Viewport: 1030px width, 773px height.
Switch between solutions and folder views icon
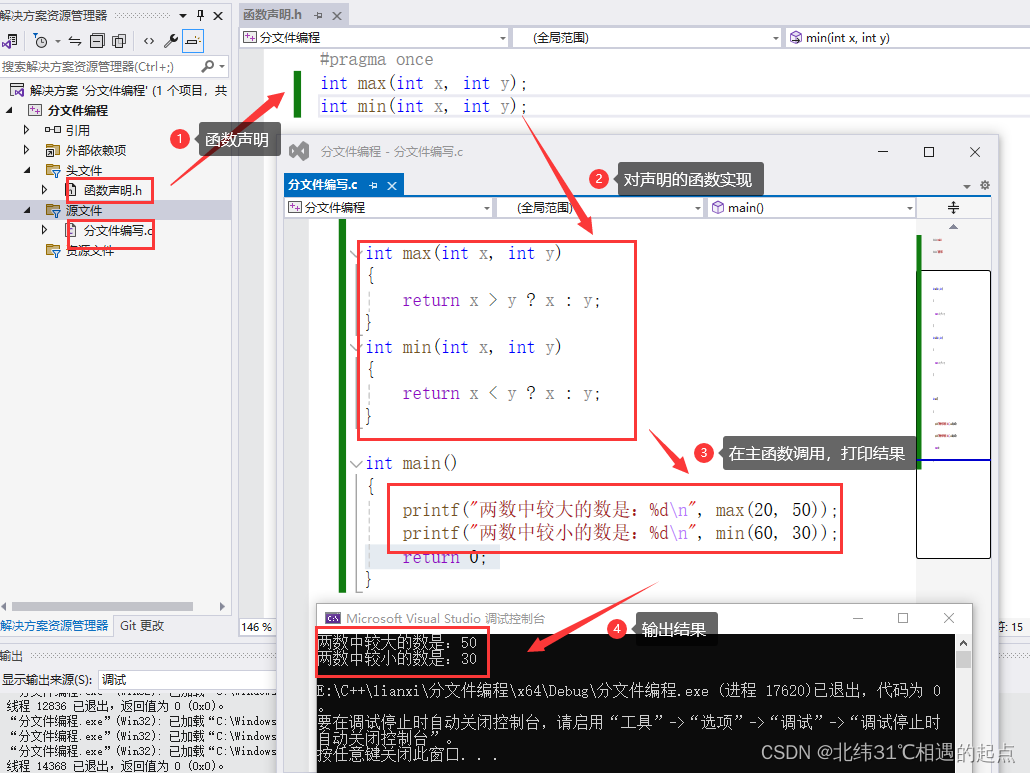click(9, 41)
